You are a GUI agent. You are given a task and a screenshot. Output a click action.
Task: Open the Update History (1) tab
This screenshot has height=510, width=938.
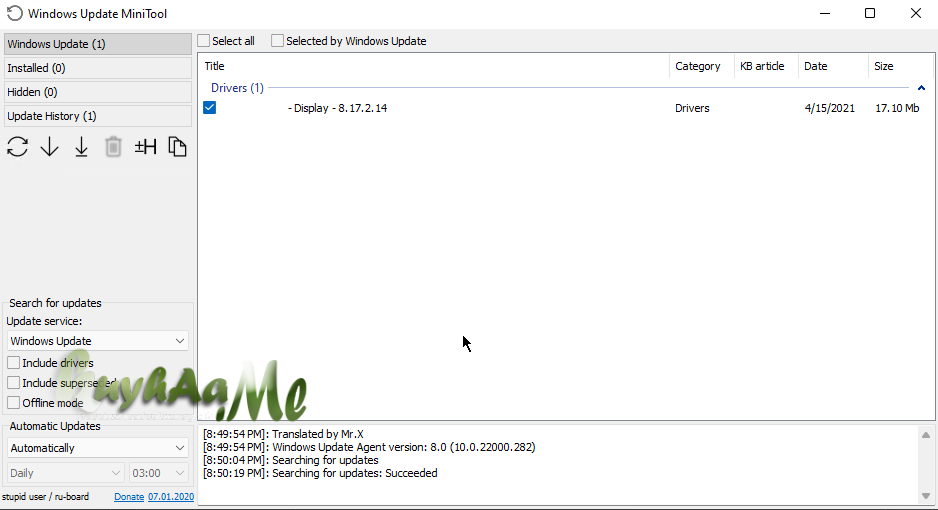click(98, 116)
